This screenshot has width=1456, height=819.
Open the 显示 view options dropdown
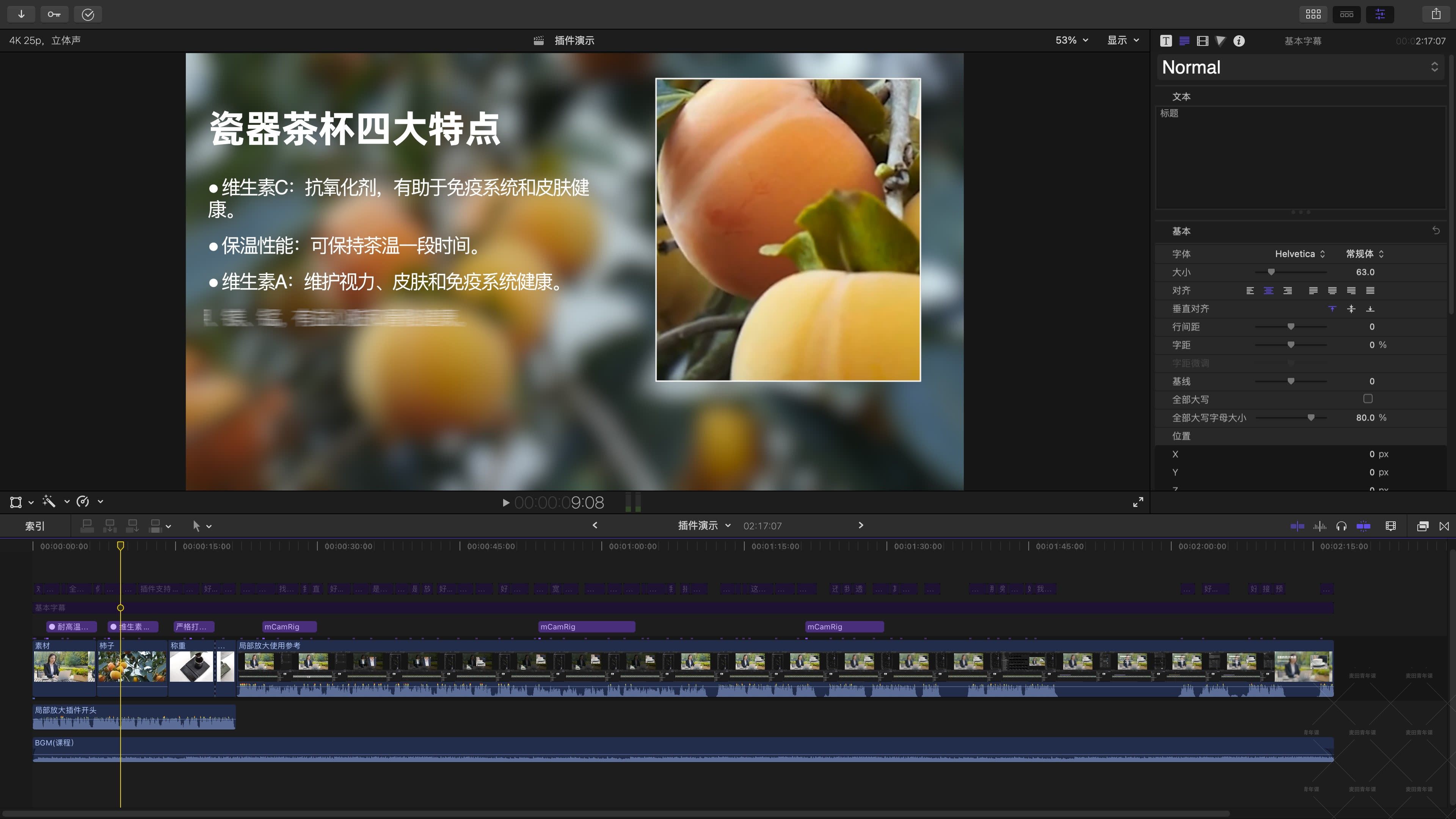click(x=1122, y=40)
